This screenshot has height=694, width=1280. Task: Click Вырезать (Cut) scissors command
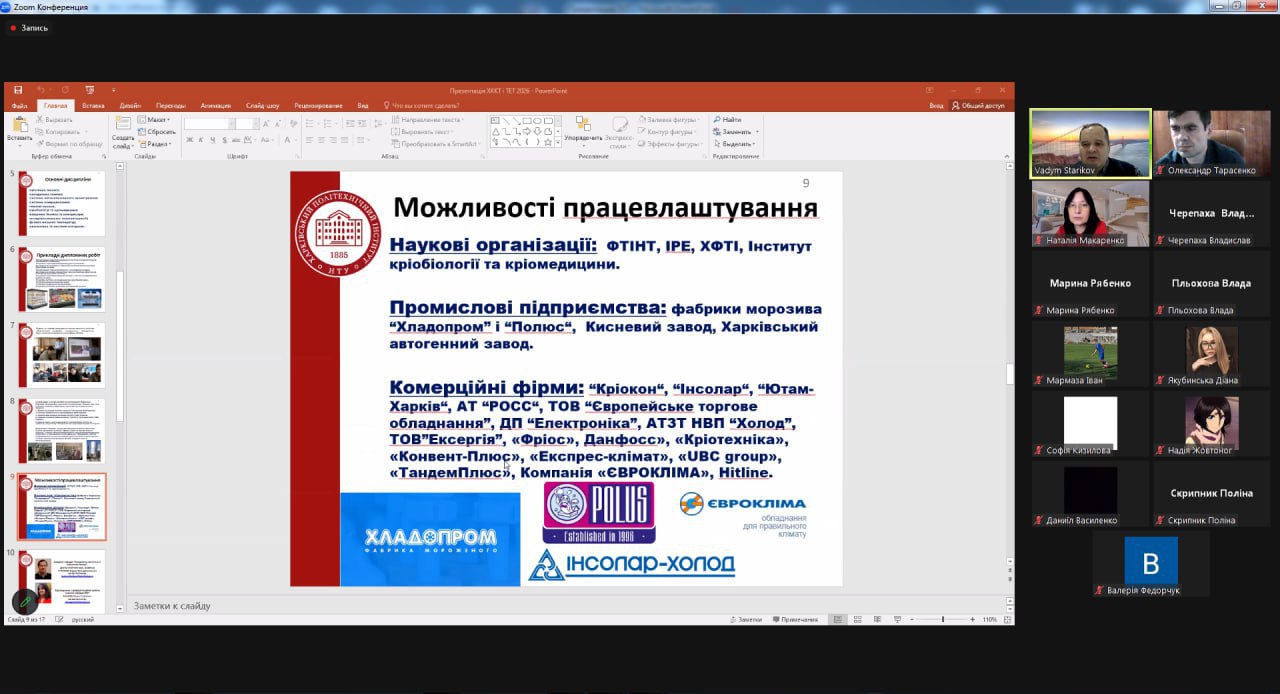54,119
